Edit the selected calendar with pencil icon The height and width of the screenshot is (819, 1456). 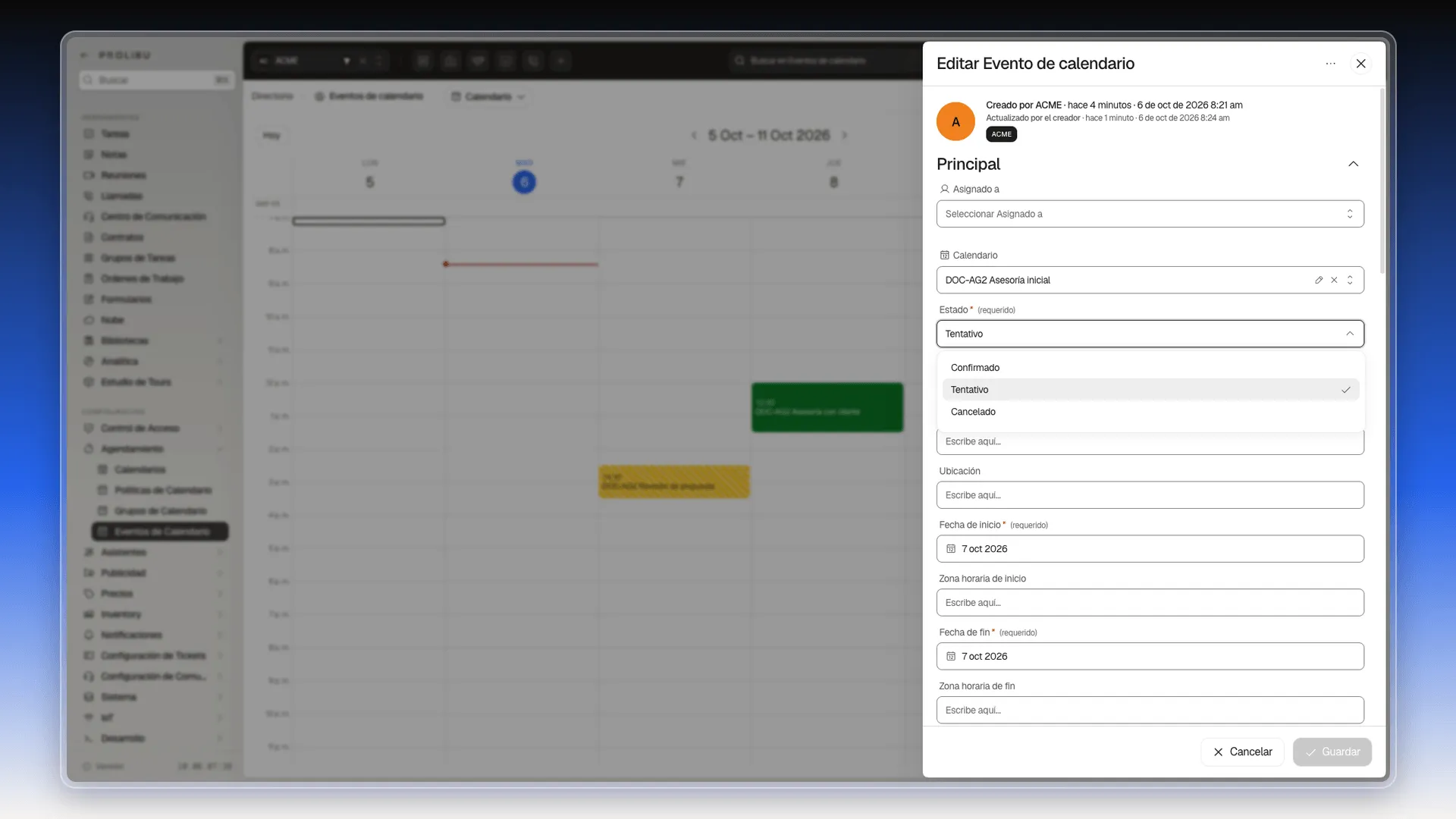click(1319, 280)
